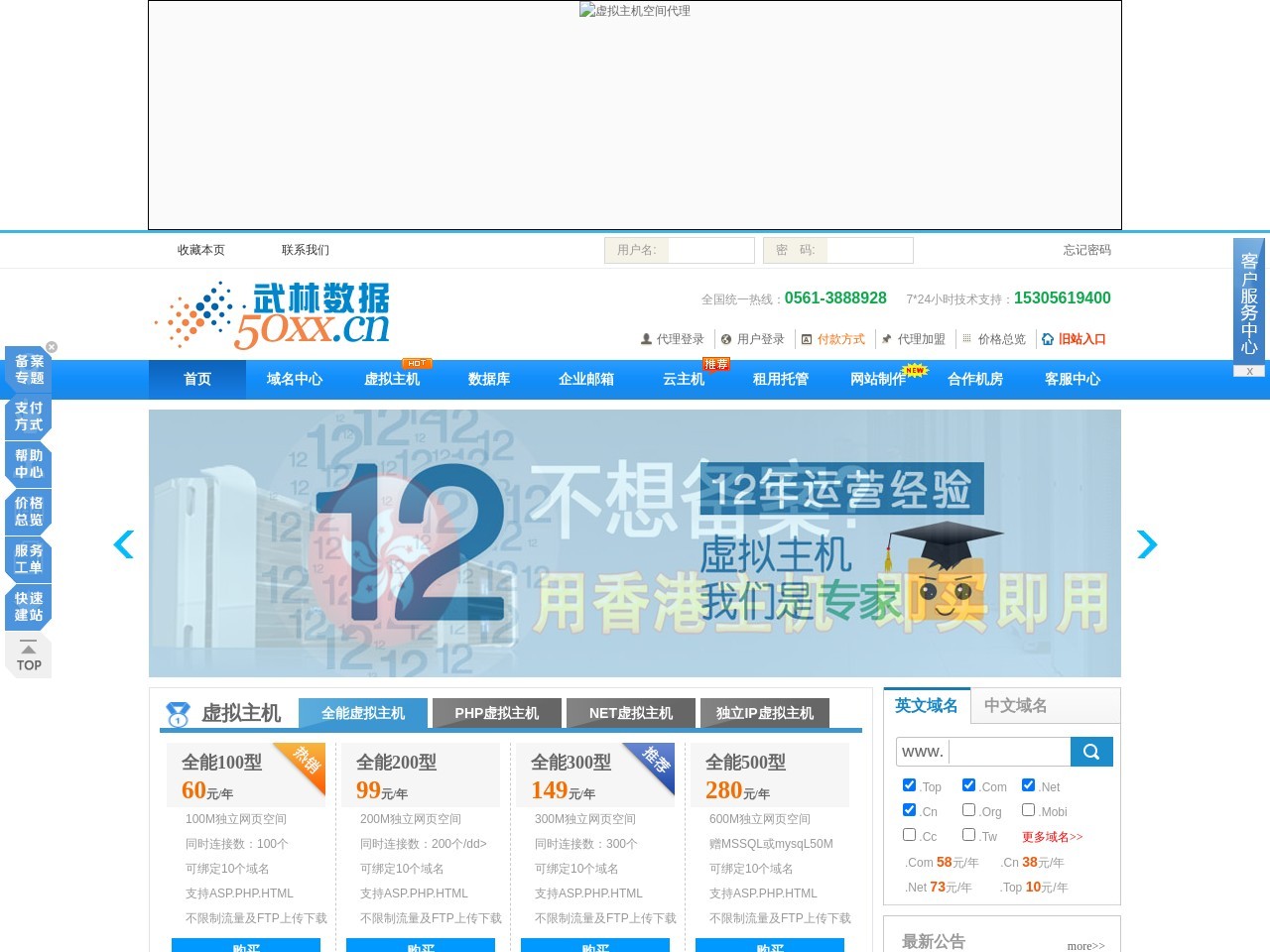Open the 服务工单 sidebar icon
Screen dimensions: 1270x952
pos(29,559)
